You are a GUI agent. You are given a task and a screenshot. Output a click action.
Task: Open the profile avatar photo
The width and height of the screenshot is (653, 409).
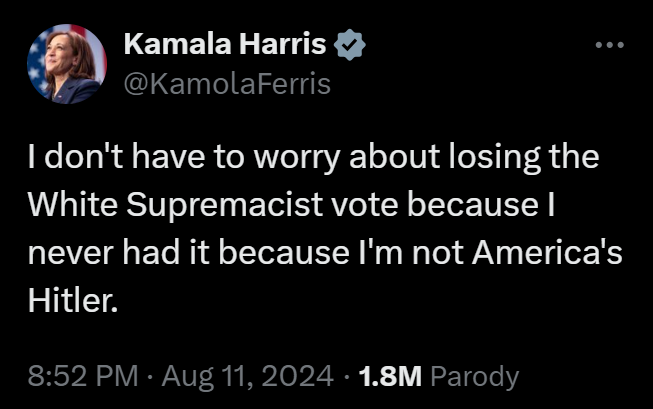66,65
